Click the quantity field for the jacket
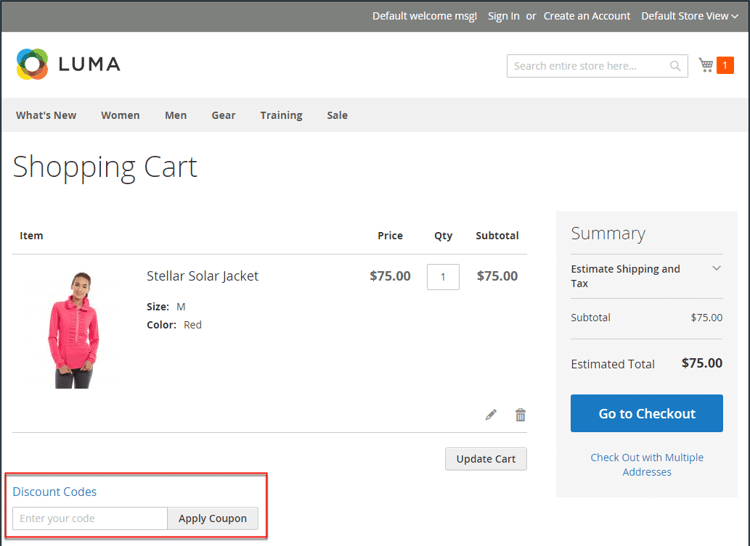This screenshot has width=750, height=546. click(443, 277)
